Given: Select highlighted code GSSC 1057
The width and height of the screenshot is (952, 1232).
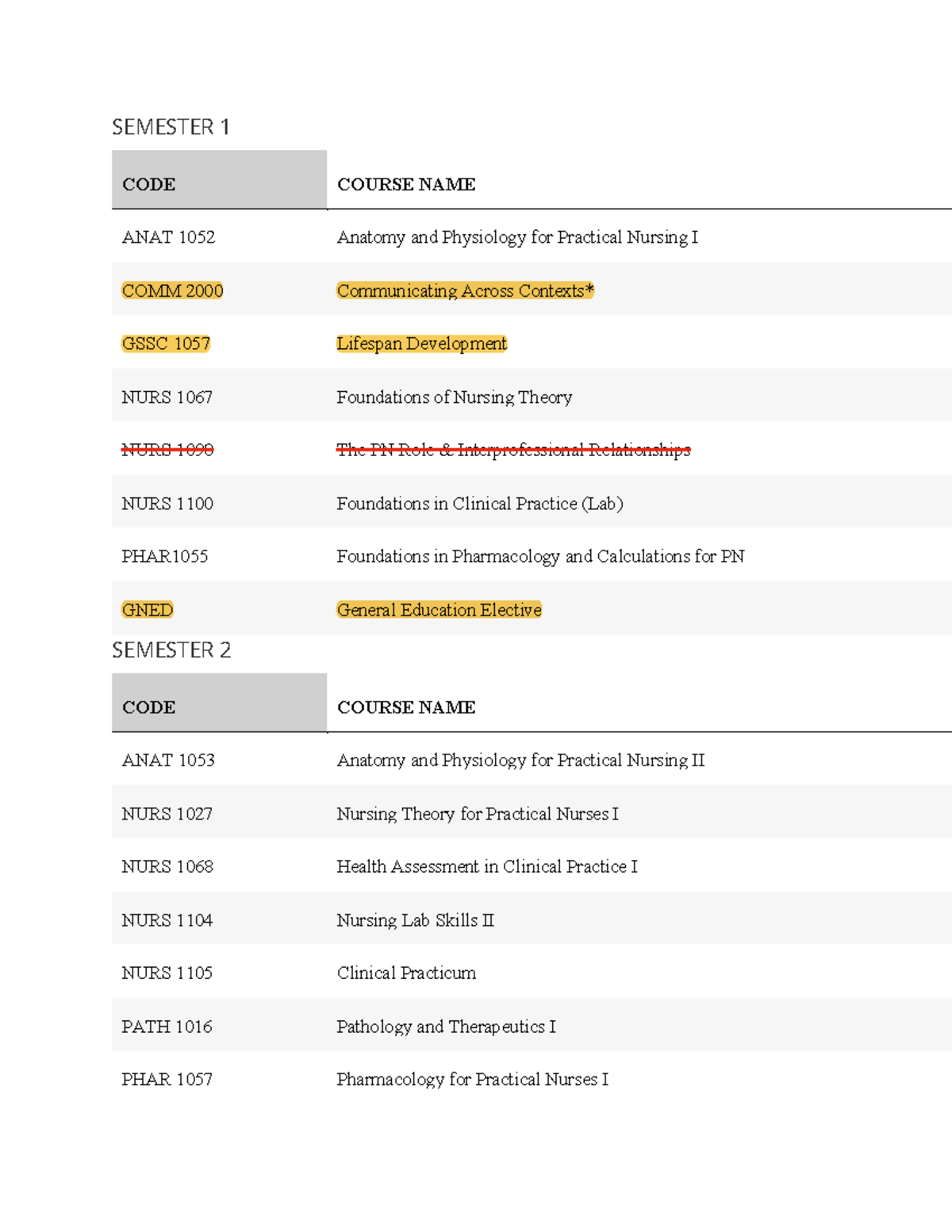Looking at the screenshot, I should [x=166, y=344].
